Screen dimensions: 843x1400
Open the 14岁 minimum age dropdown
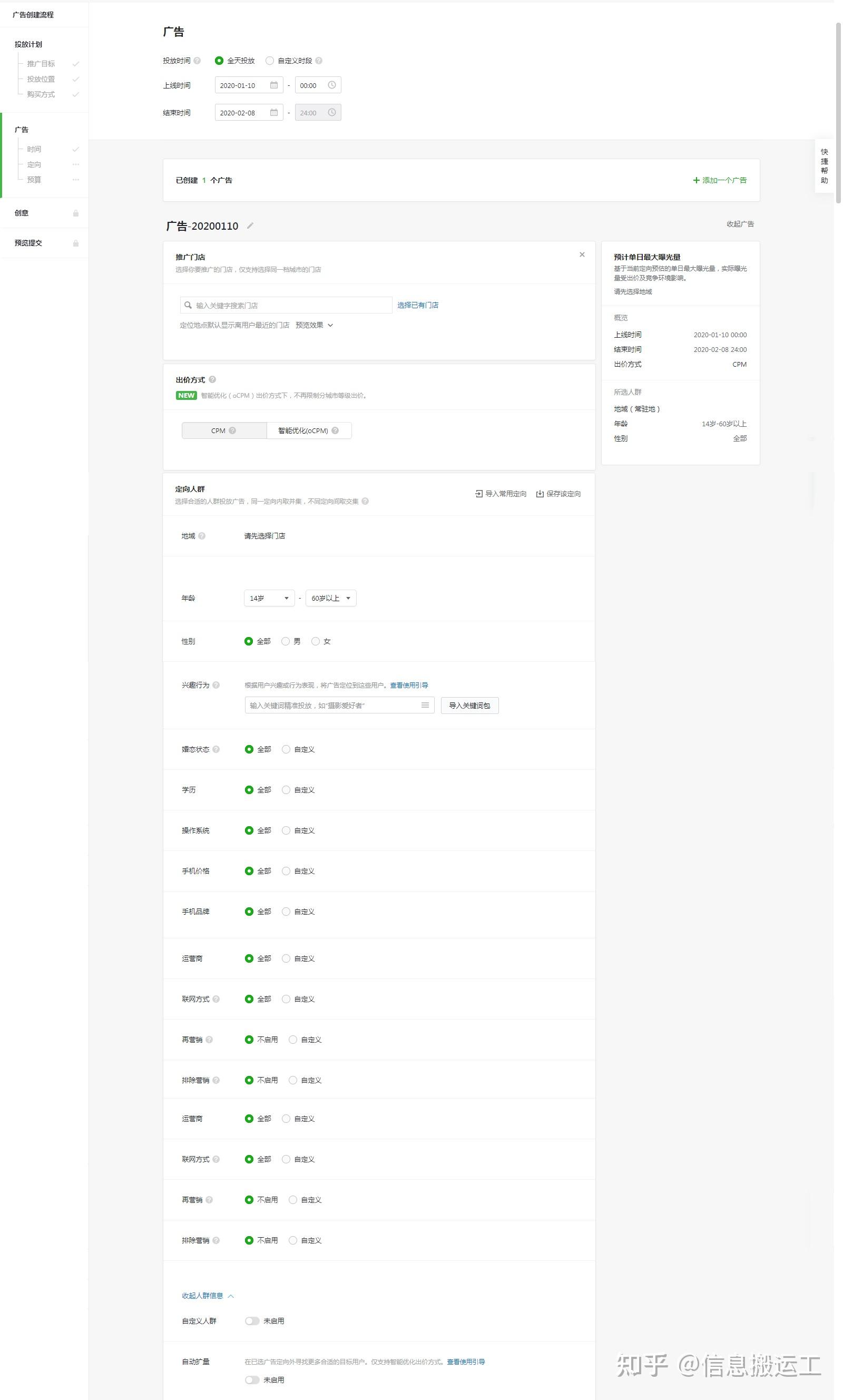coord(269,598)
